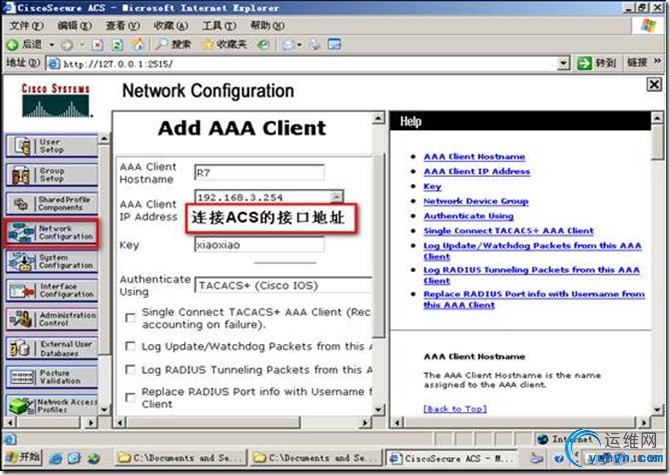Image resolution: width=670 pixels, height=475 pixels.
Task: Open the address bar dropdown arrow
Action: pos(564,64)
